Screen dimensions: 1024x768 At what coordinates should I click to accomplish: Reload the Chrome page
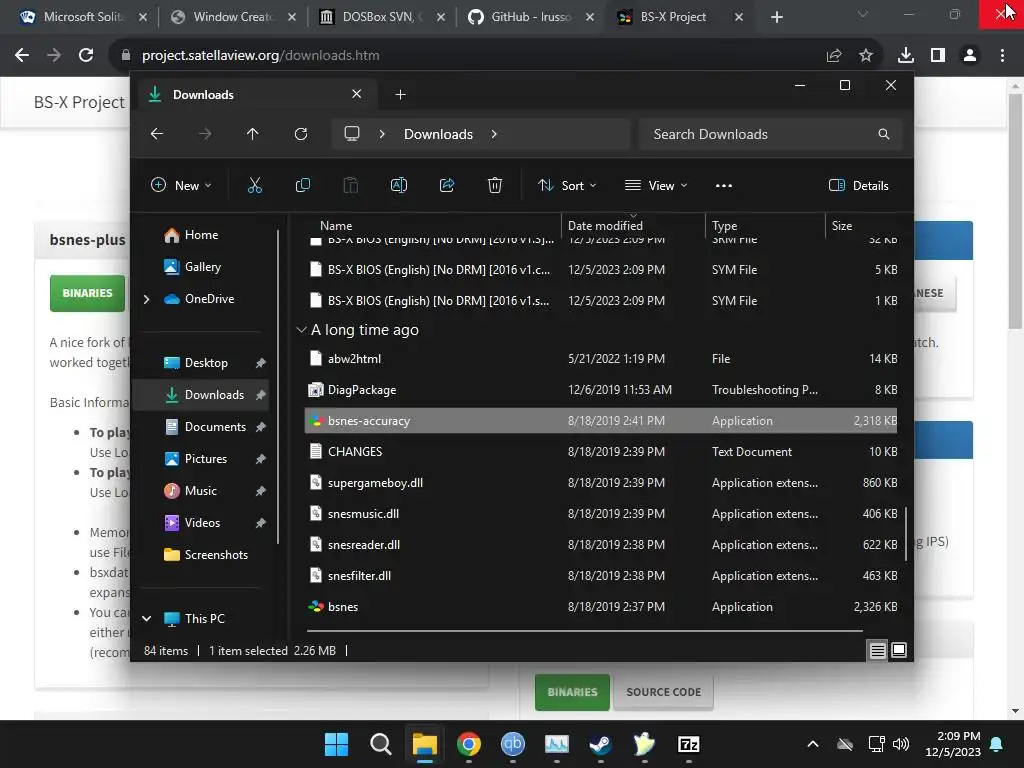(86, 56)
